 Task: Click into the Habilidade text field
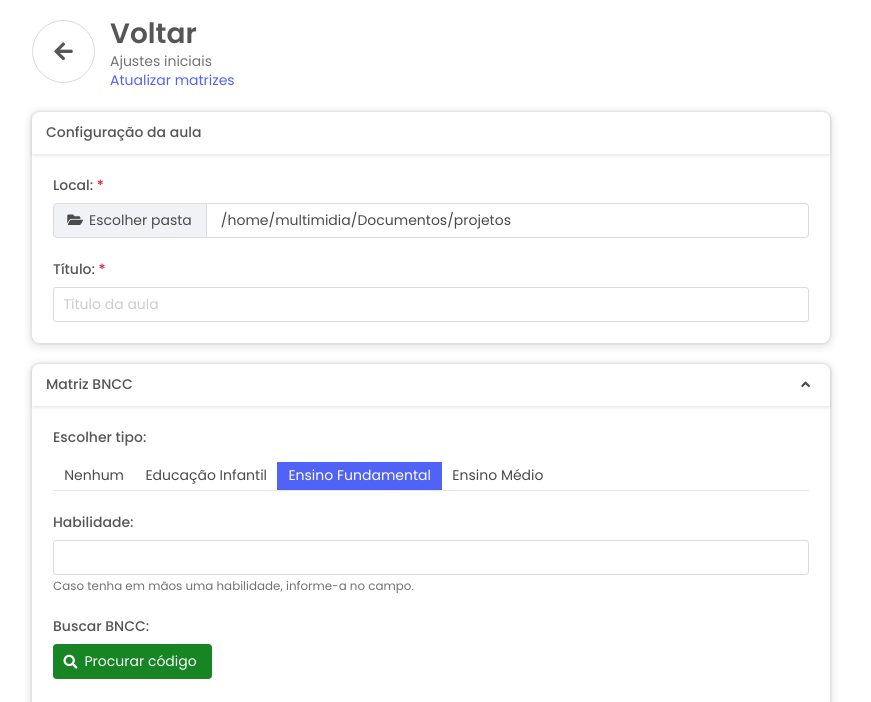coord(430,557)
